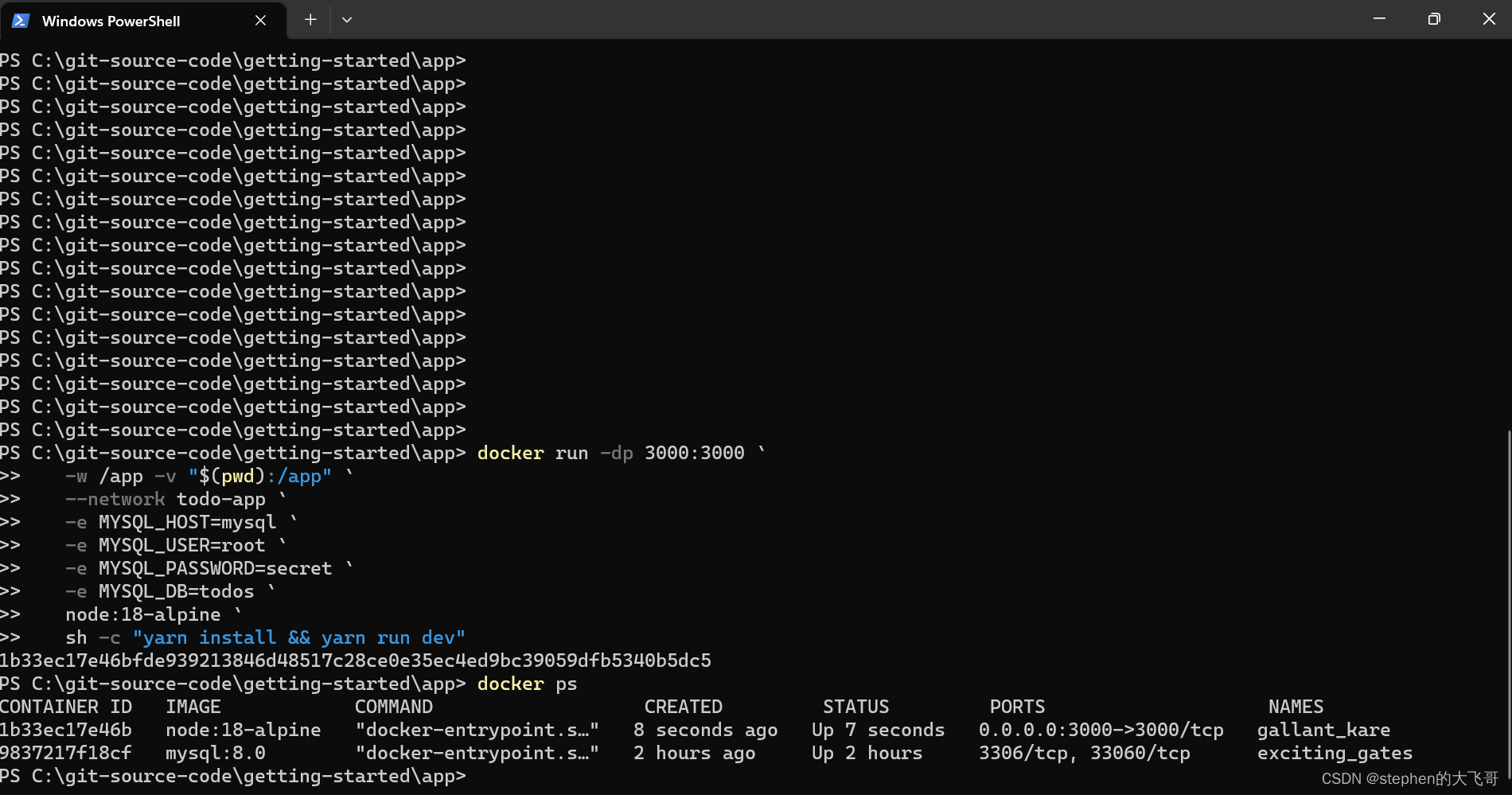The image size is (1512, 795).
Task: Select the Windows PowerShell tab
Action: [143, 21]
